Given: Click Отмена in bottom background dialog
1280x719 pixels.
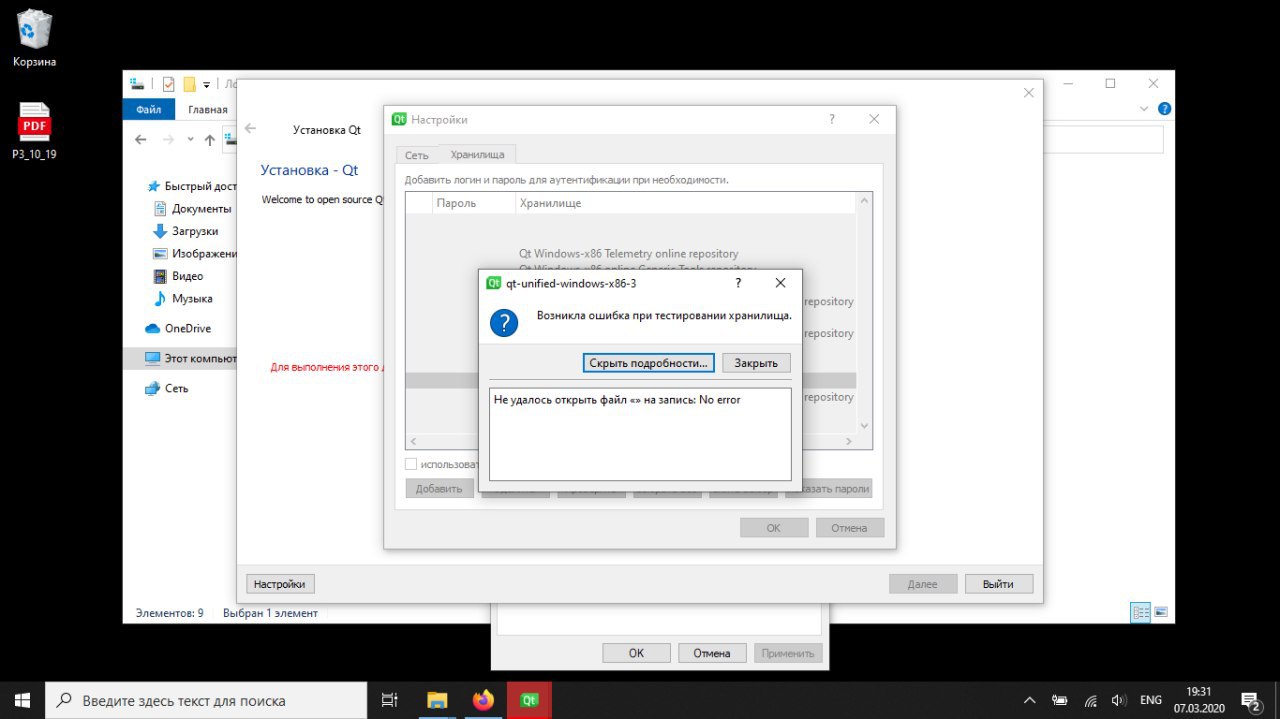Looking at the screenshot, I should click(712, 653).
